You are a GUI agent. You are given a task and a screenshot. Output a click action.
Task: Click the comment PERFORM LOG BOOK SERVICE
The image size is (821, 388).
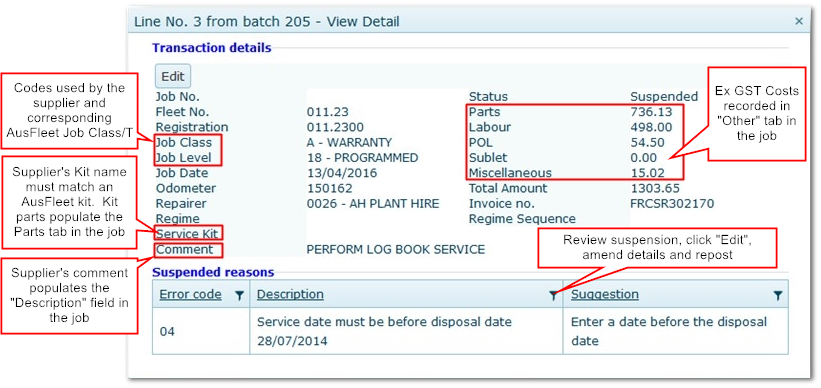(x=395, y=250)
